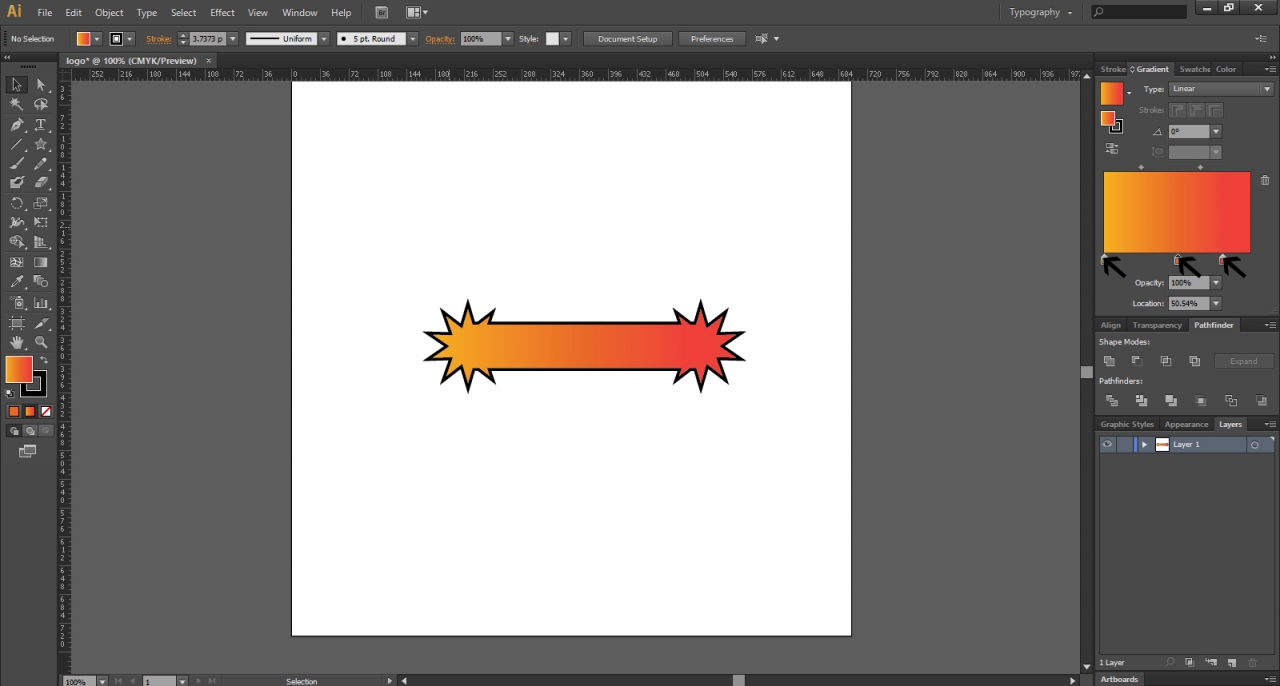Select the Blend tool
Viewport: 1280px width, 686px height.
[41, 282]
